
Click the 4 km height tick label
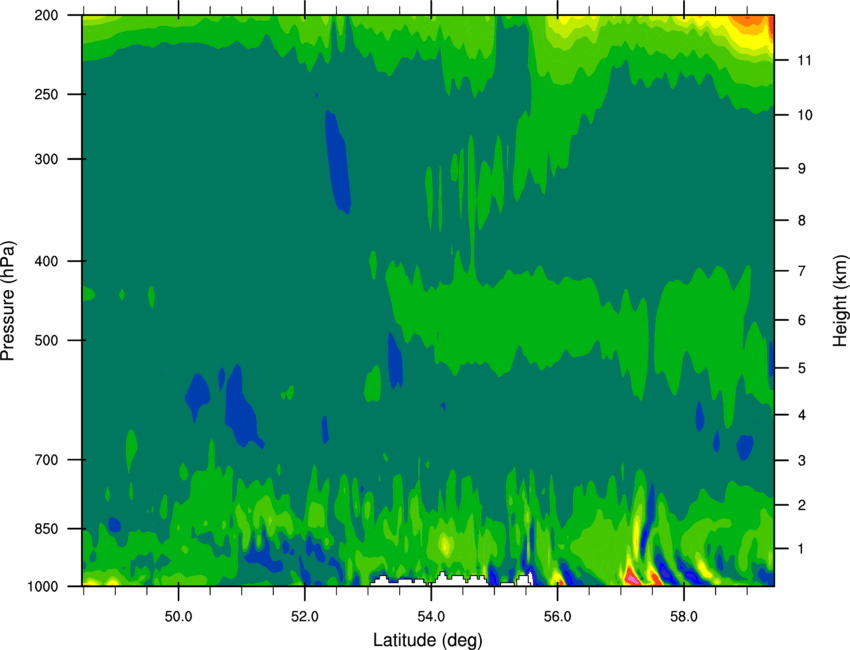click(x=802, y=415)
